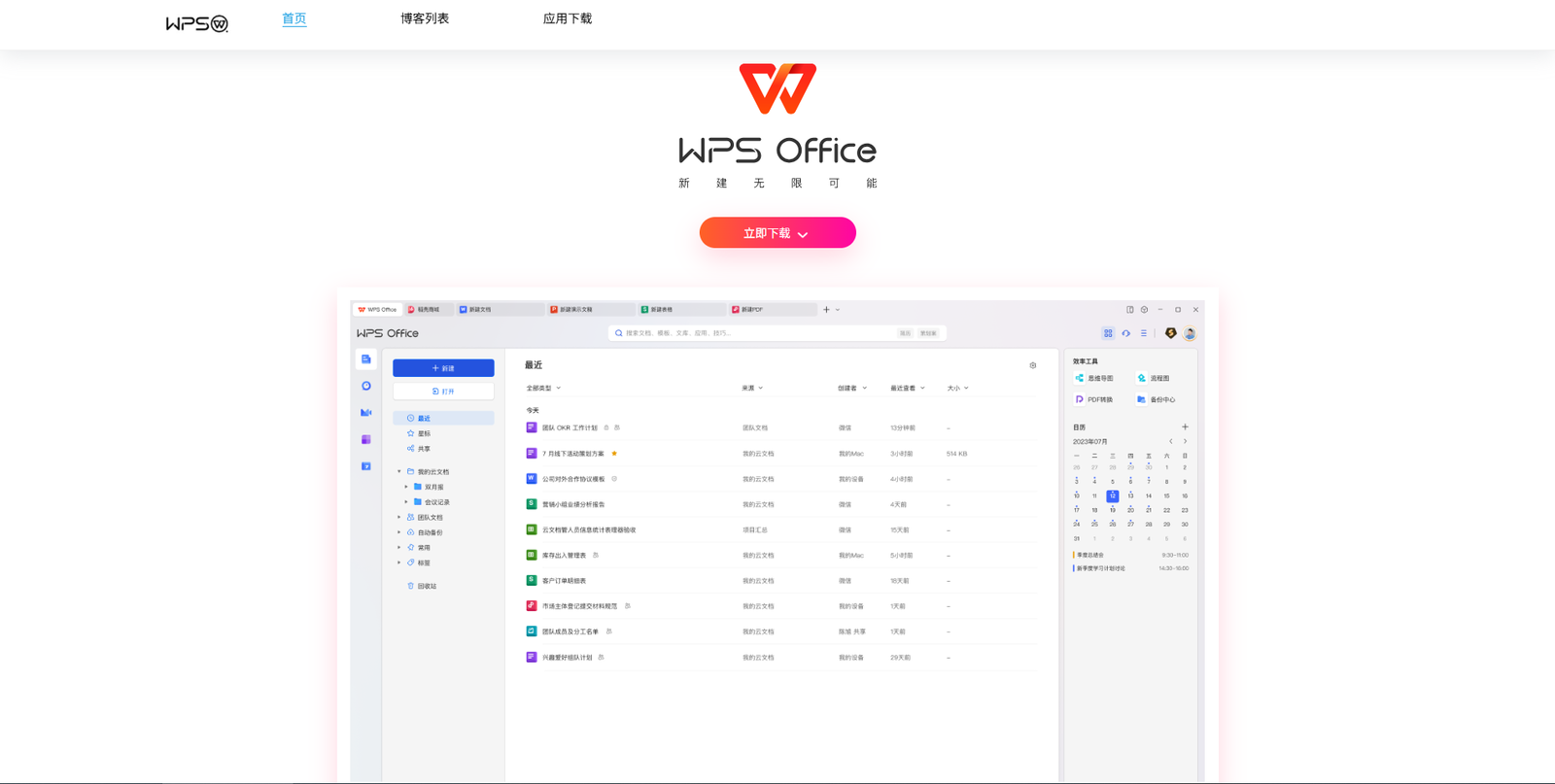This screenshot has width=1555, height=784.
Task: Open 回收站 recycle bin
Action: click(x=422, y=586)
